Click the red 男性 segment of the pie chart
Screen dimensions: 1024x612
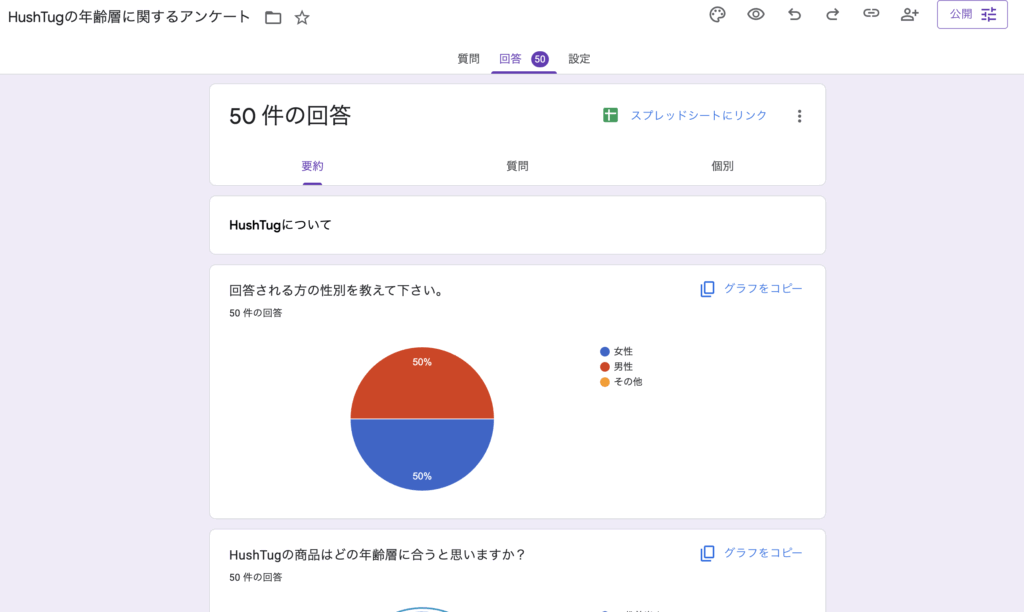422,385
